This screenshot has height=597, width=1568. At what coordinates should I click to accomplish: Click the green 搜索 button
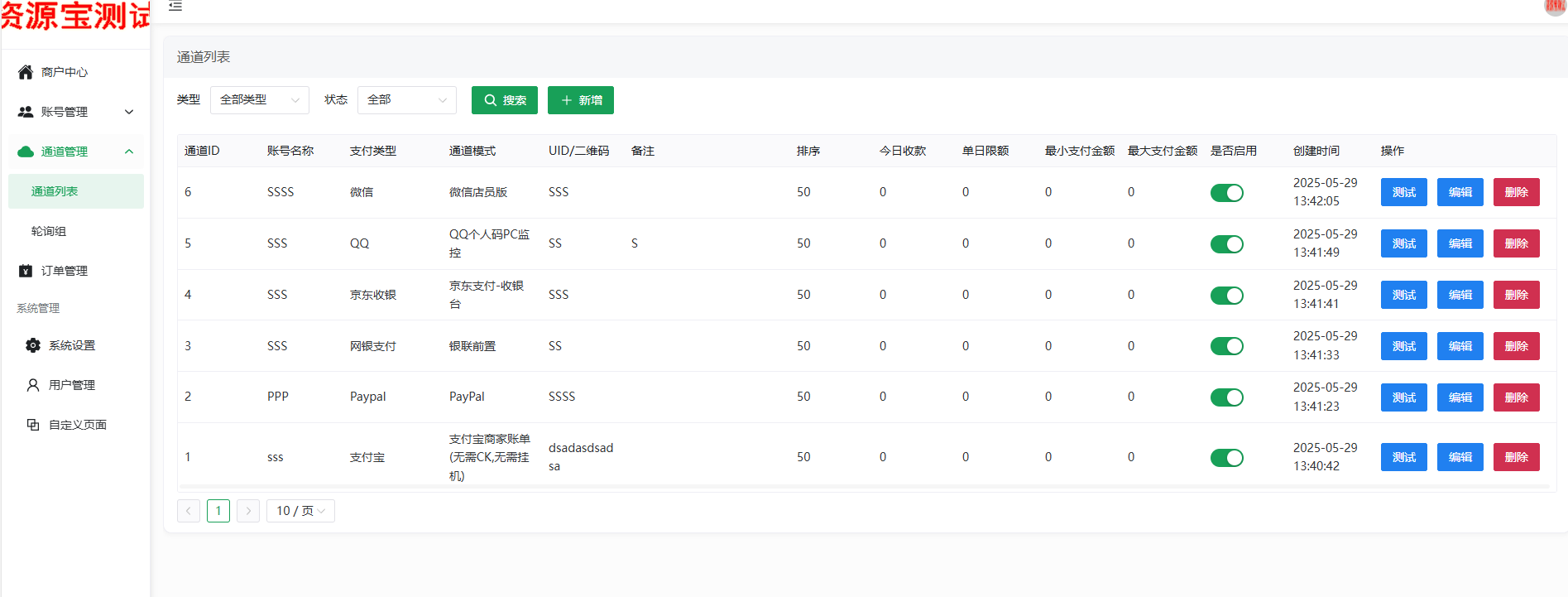[505, 100]
